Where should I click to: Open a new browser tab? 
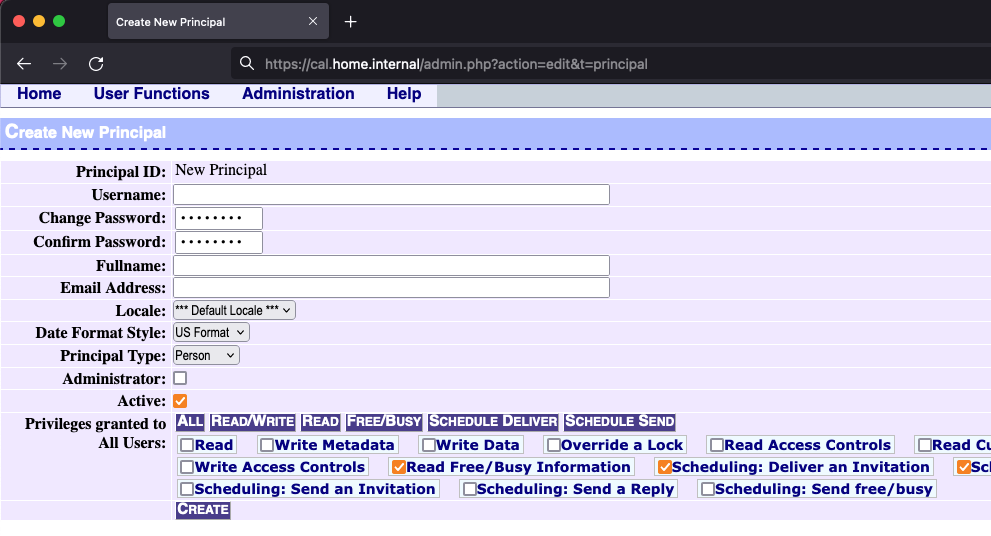(350, 22)
